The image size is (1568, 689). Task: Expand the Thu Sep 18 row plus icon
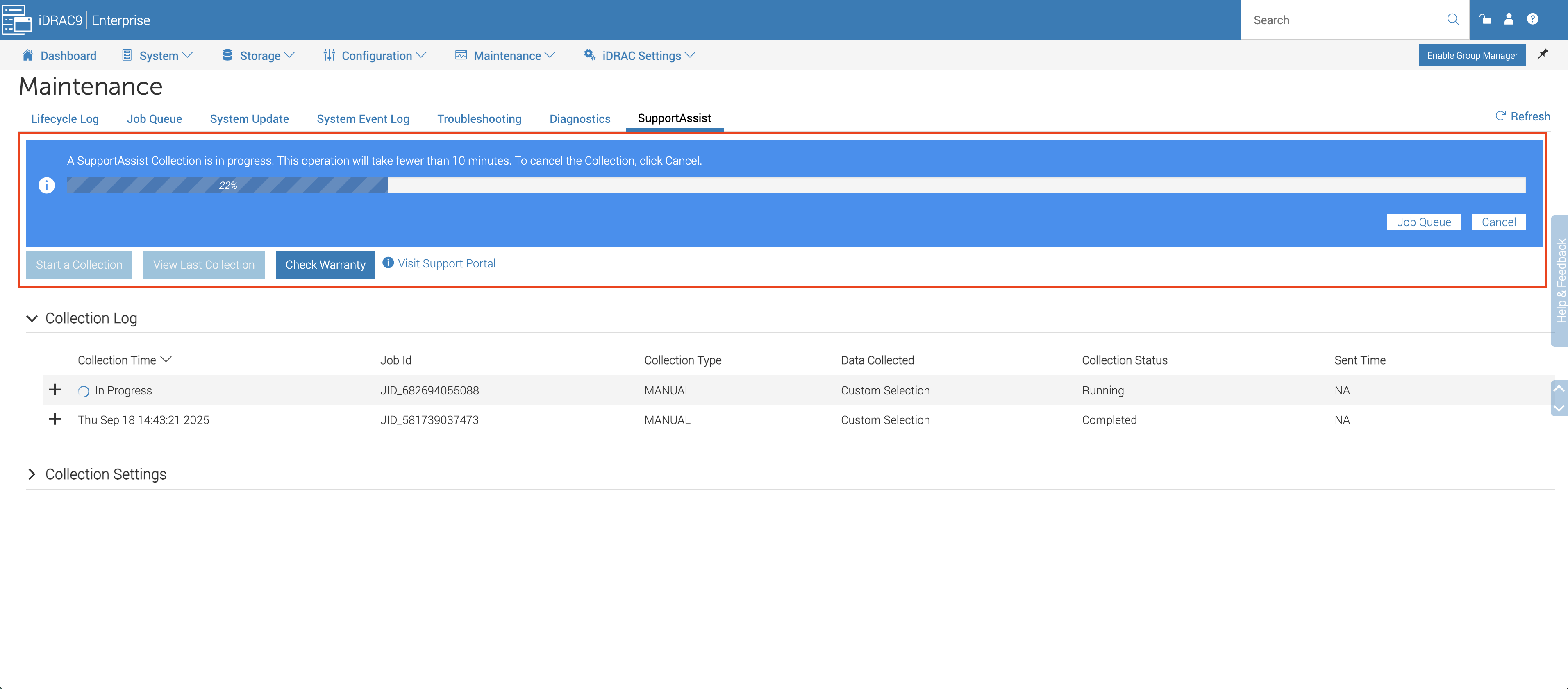tap(55, 419)
